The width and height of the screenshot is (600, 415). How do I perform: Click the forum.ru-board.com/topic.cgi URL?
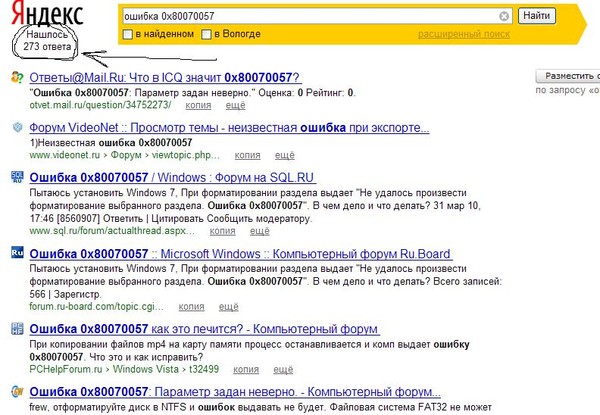click(96, 306)
